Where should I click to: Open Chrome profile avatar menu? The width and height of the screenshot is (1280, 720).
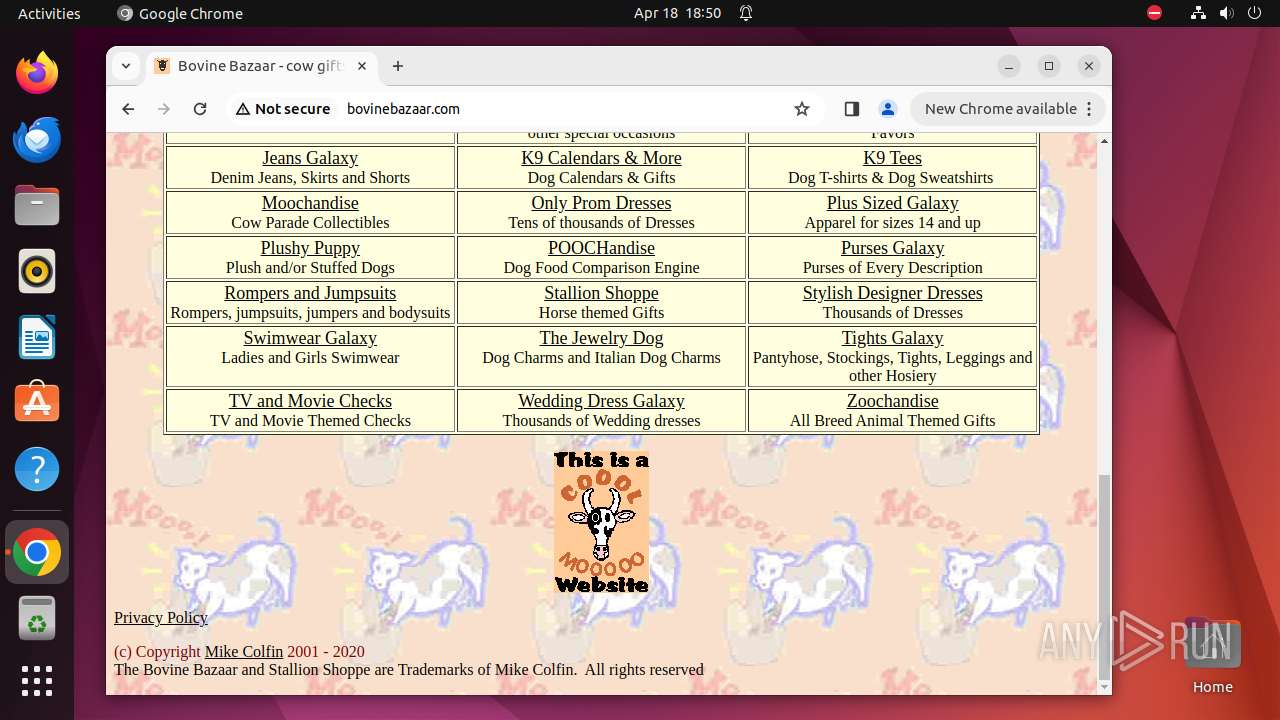(x=887, y=109)
